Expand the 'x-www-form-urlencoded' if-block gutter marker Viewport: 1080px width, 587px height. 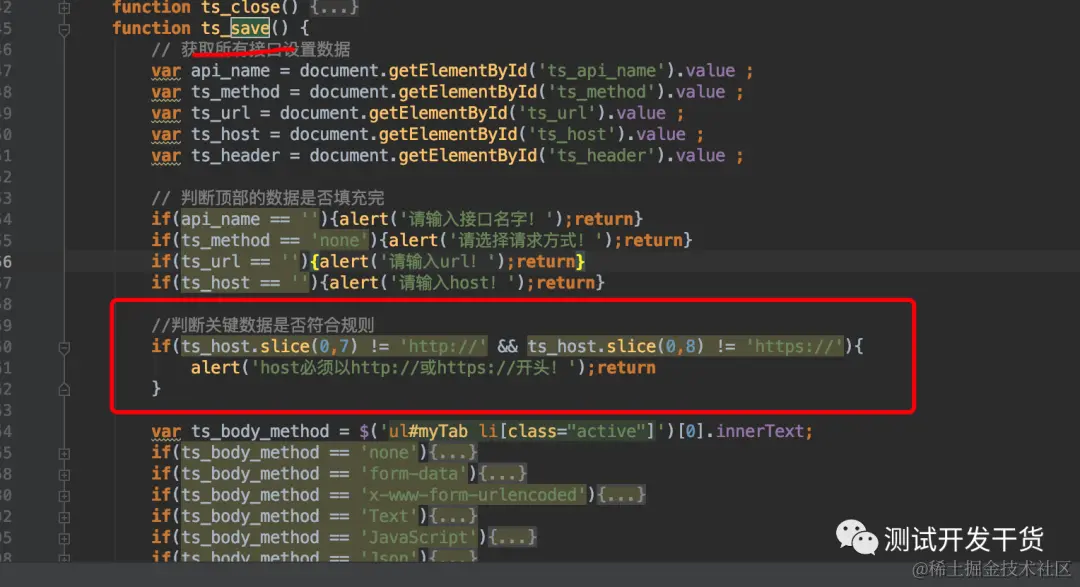[64, 496]
